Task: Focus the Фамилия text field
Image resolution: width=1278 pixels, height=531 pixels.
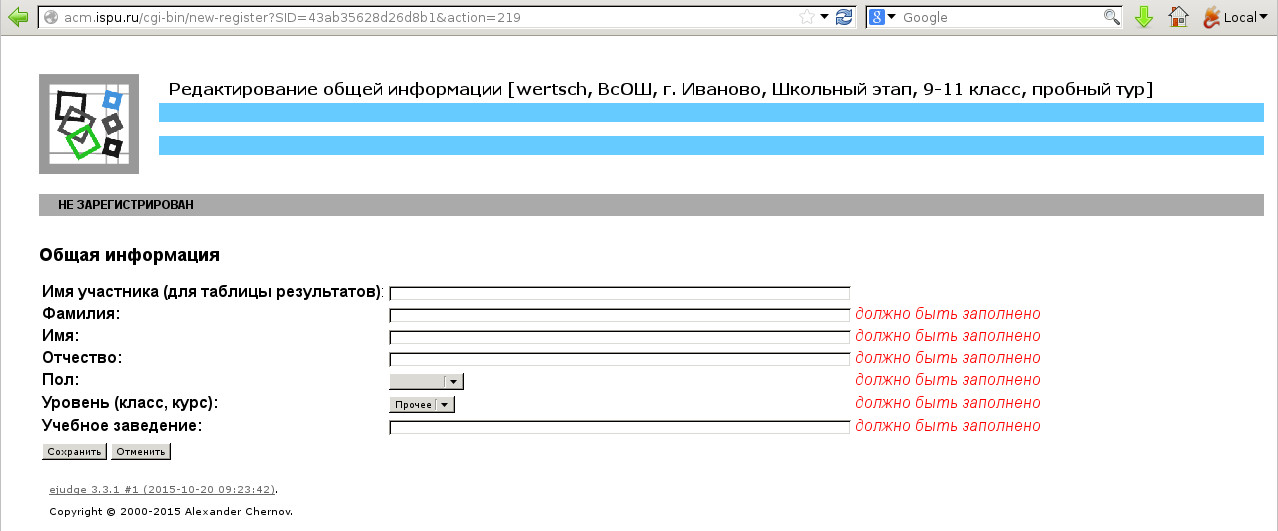Action: point(619,315)
